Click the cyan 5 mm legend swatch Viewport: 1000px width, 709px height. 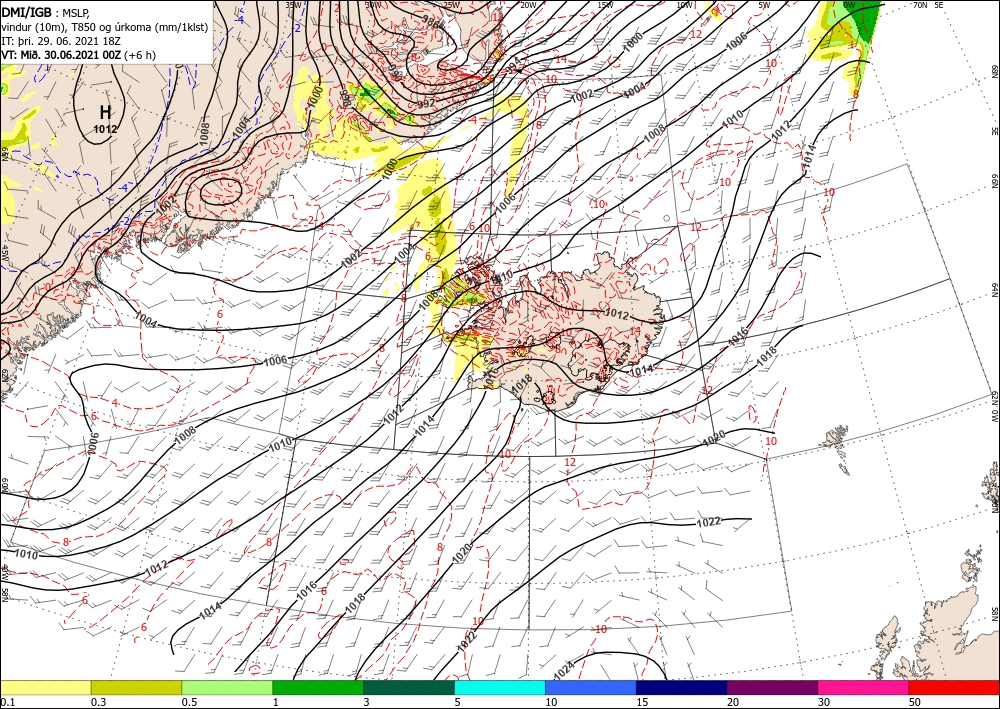click(500, 687)
